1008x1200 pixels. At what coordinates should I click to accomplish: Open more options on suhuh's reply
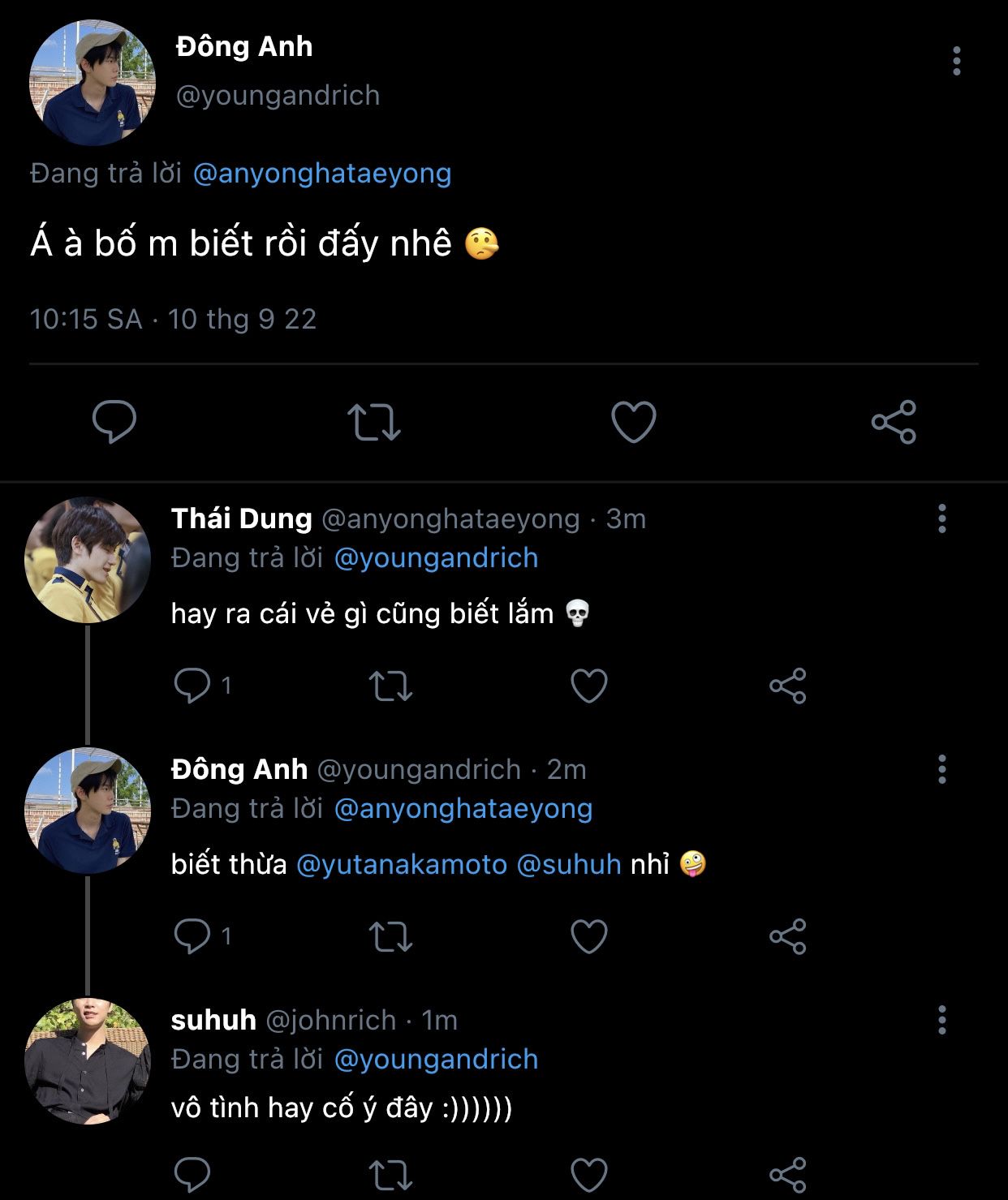[x=941, y=1020]
